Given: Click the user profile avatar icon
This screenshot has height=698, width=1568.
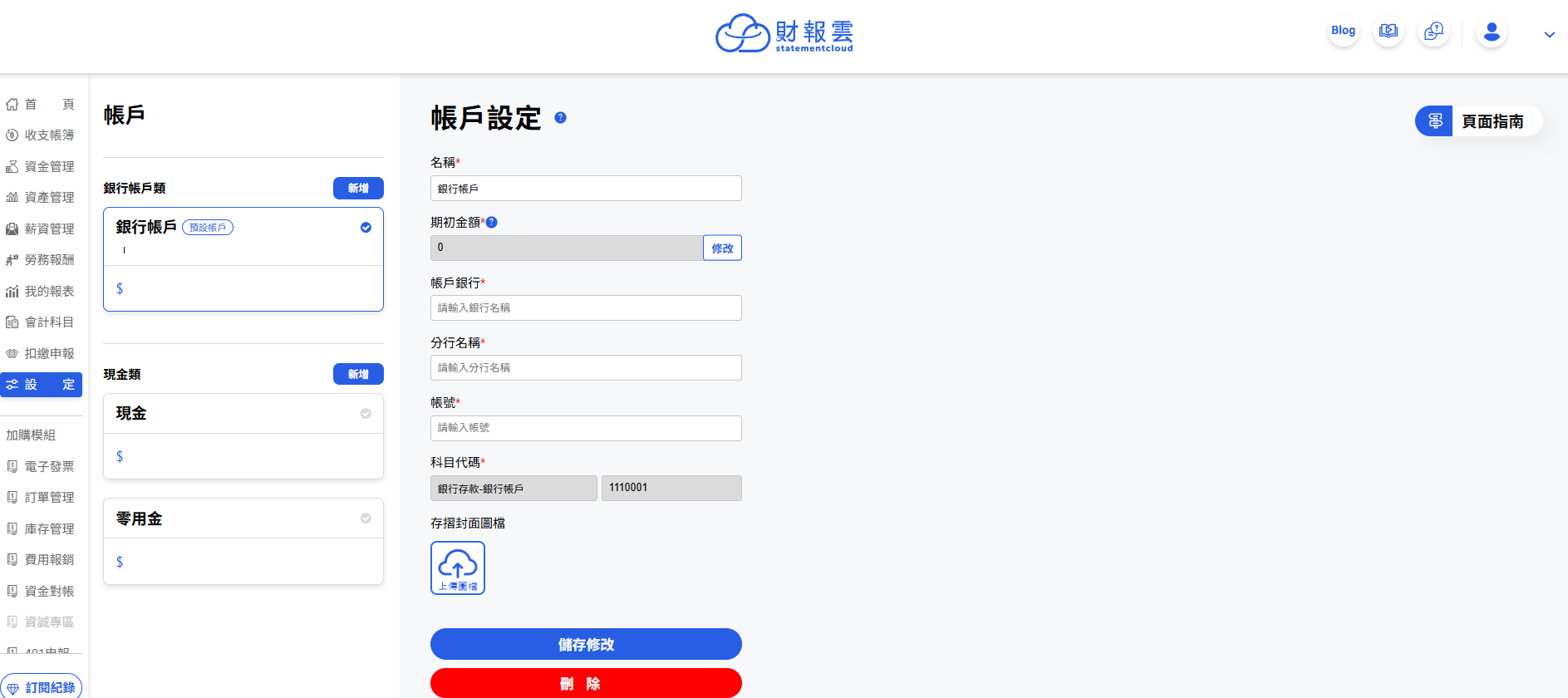Looking at the screenshot, I should coord(1492,32).
